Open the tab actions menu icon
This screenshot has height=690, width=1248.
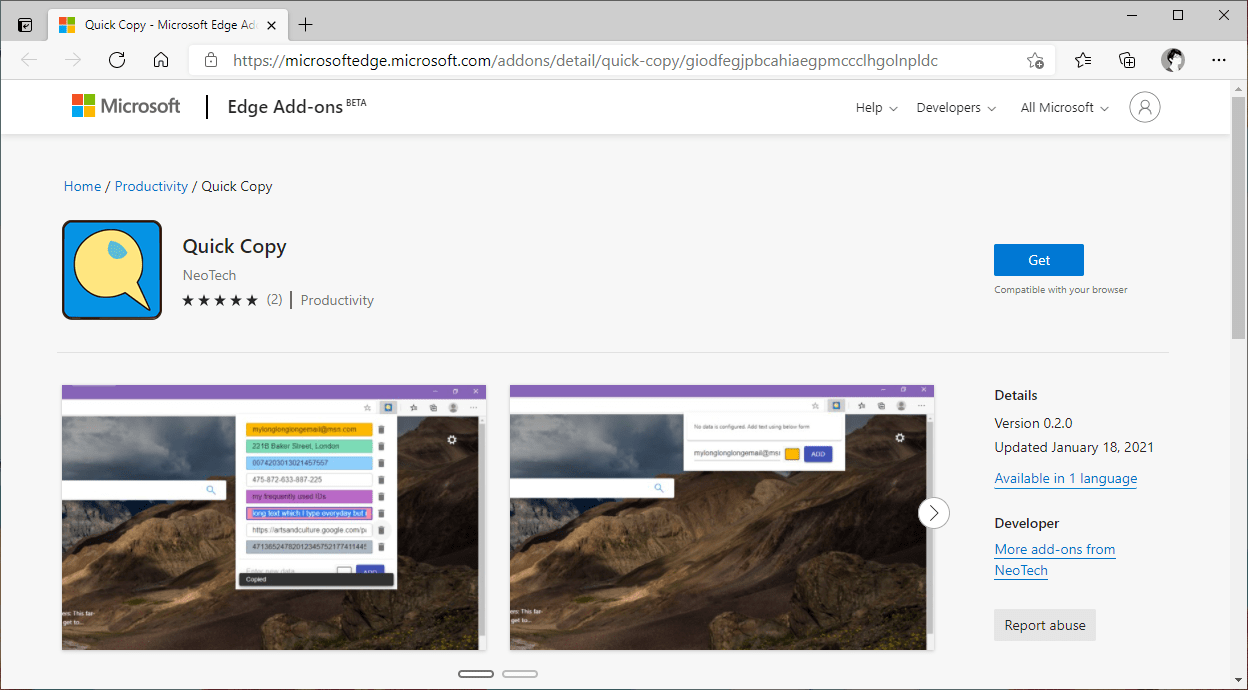coord(25,25)
